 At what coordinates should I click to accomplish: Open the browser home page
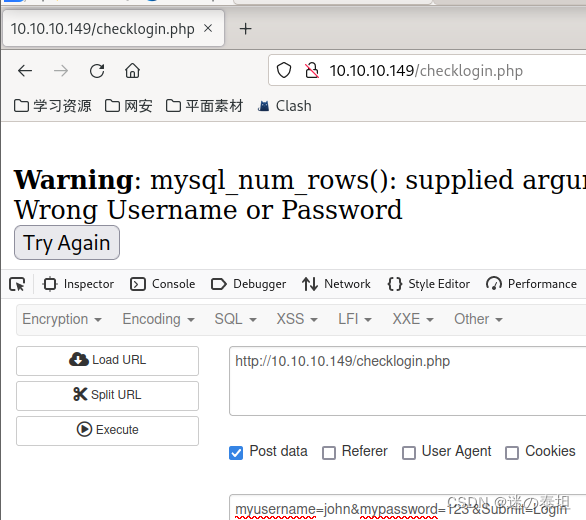[x=132, y=71]
